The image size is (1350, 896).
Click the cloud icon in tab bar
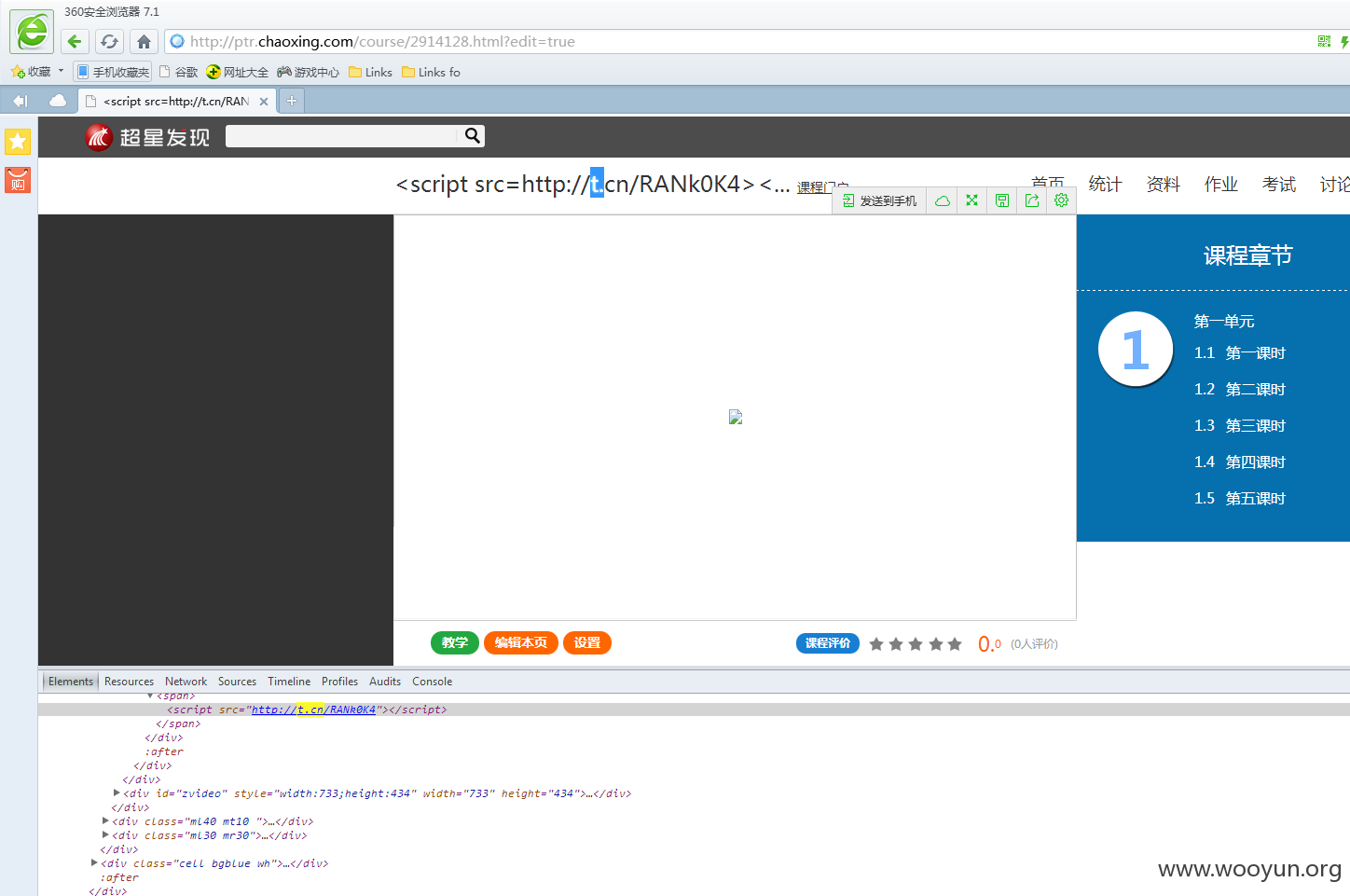(57, 101)
